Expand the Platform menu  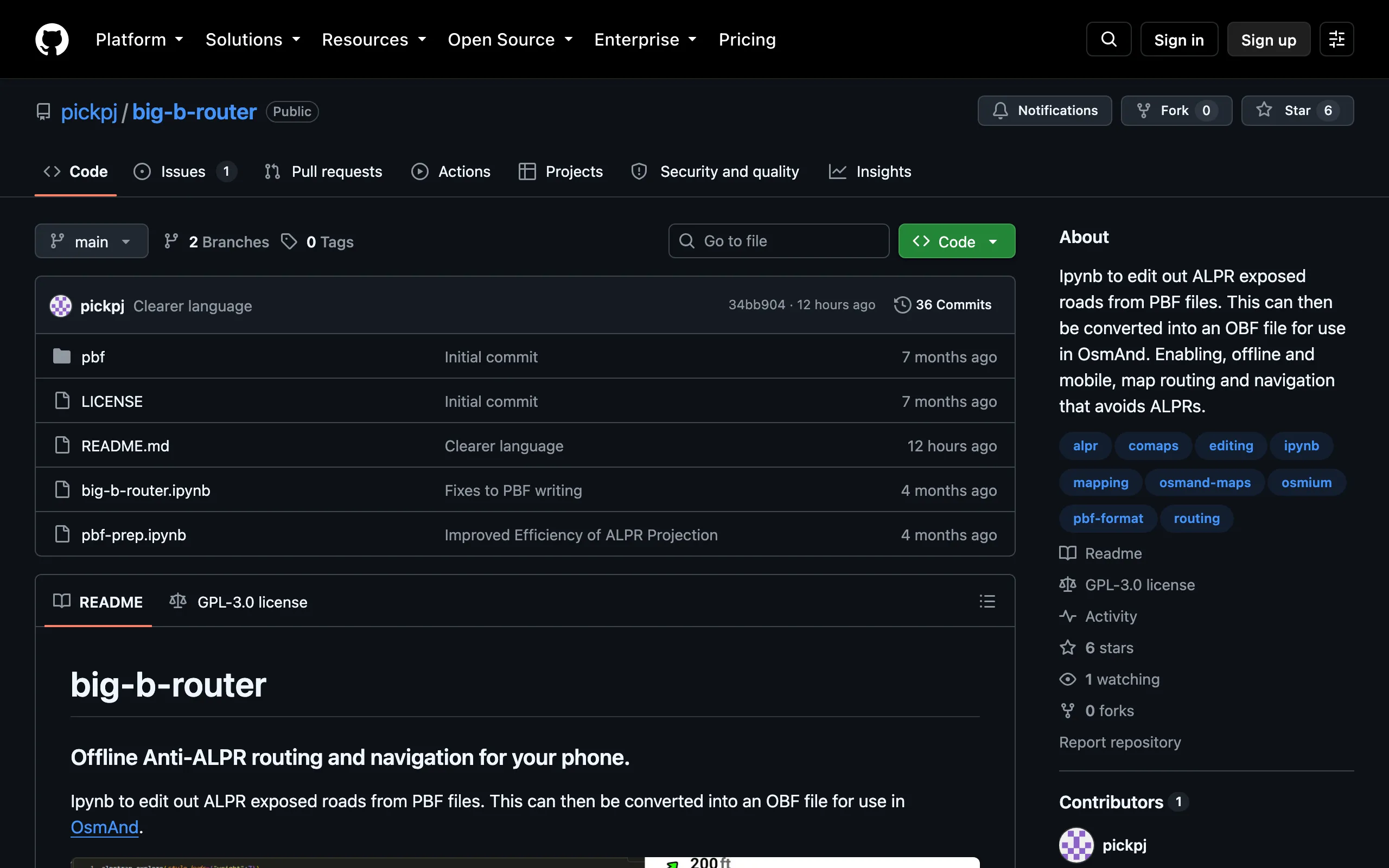tap(139, 40)
